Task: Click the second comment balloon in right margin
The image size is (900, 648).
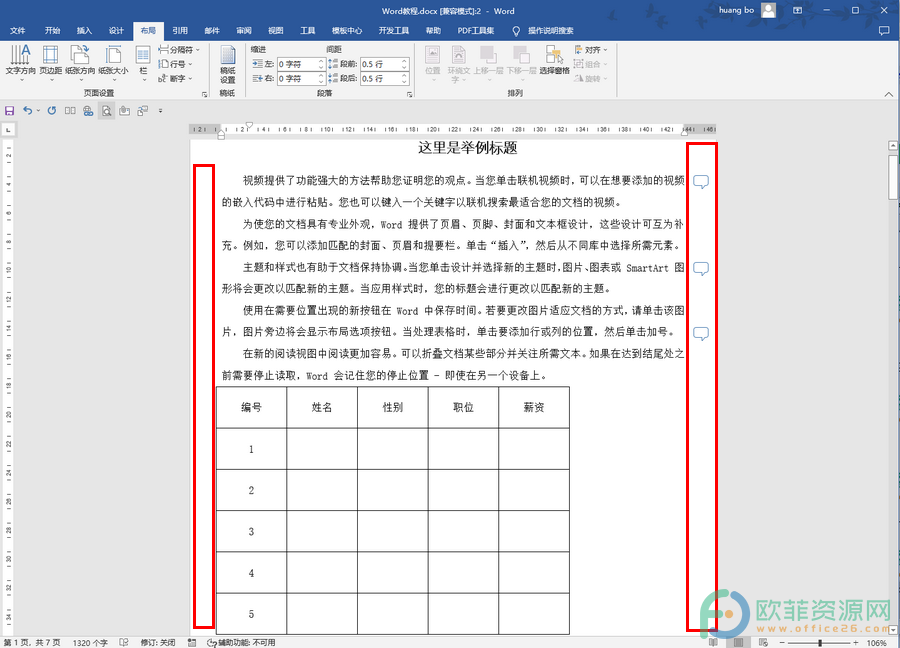Action: 701,269
